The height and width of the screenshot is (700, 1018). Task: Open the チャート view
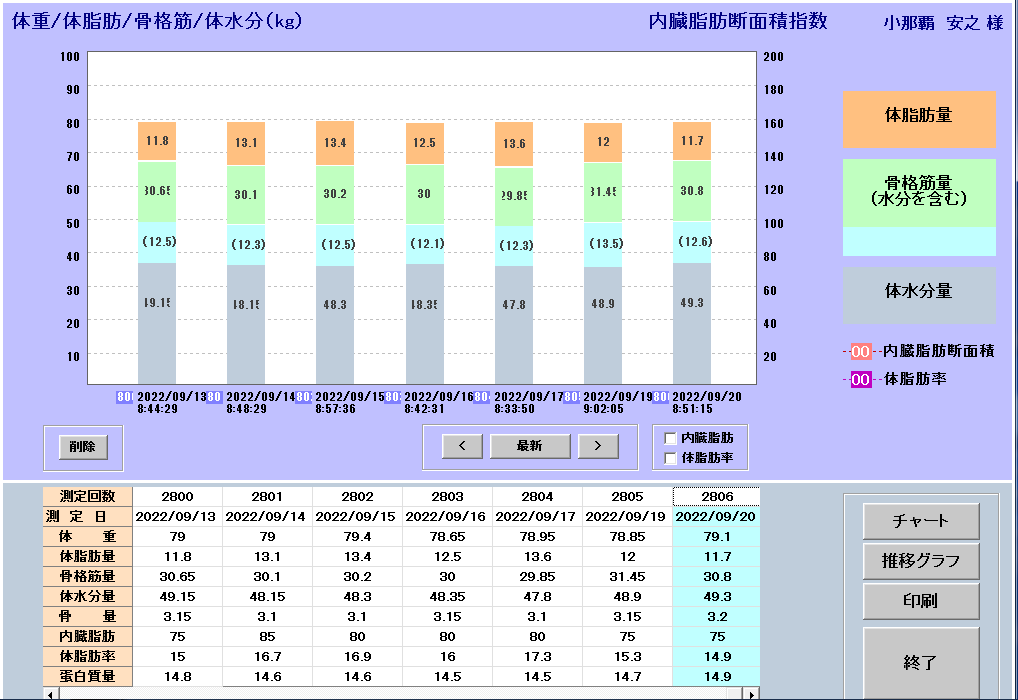921,521
